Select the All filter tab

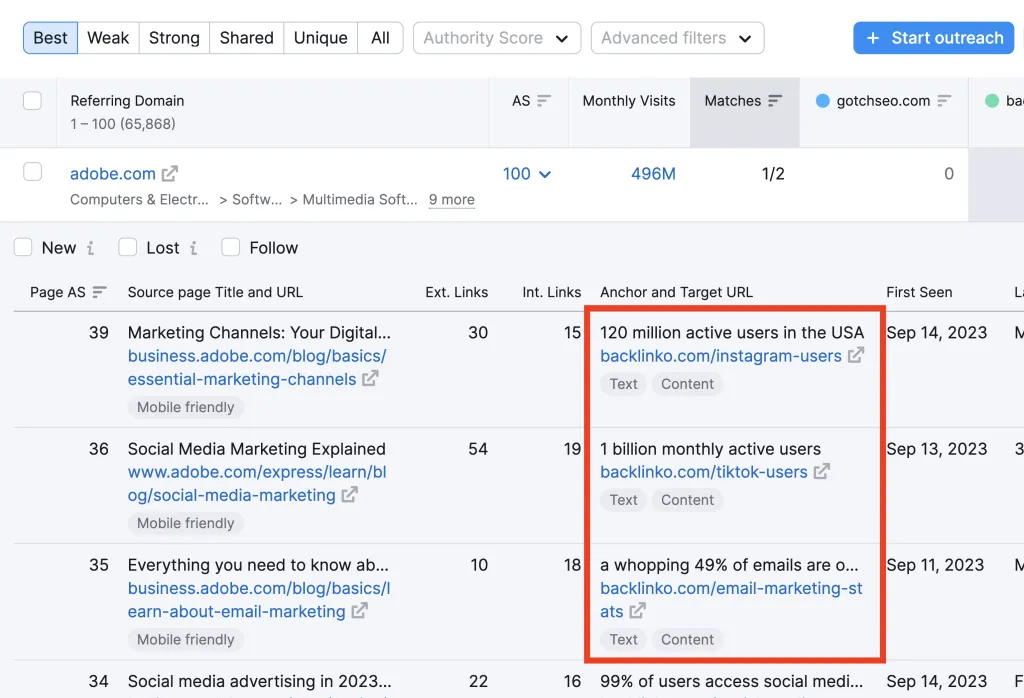[380, 38]
